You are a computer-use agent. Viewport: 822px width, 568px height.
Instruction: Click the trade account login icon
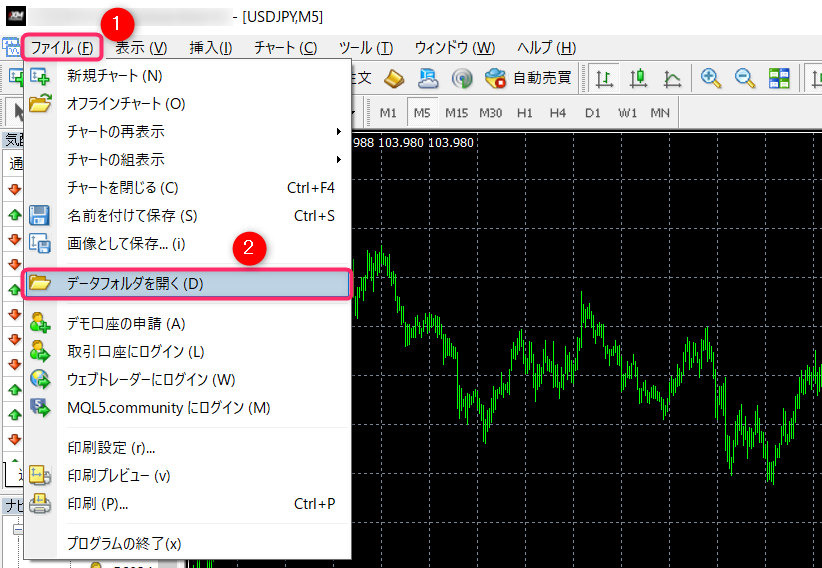click(40, 351)
